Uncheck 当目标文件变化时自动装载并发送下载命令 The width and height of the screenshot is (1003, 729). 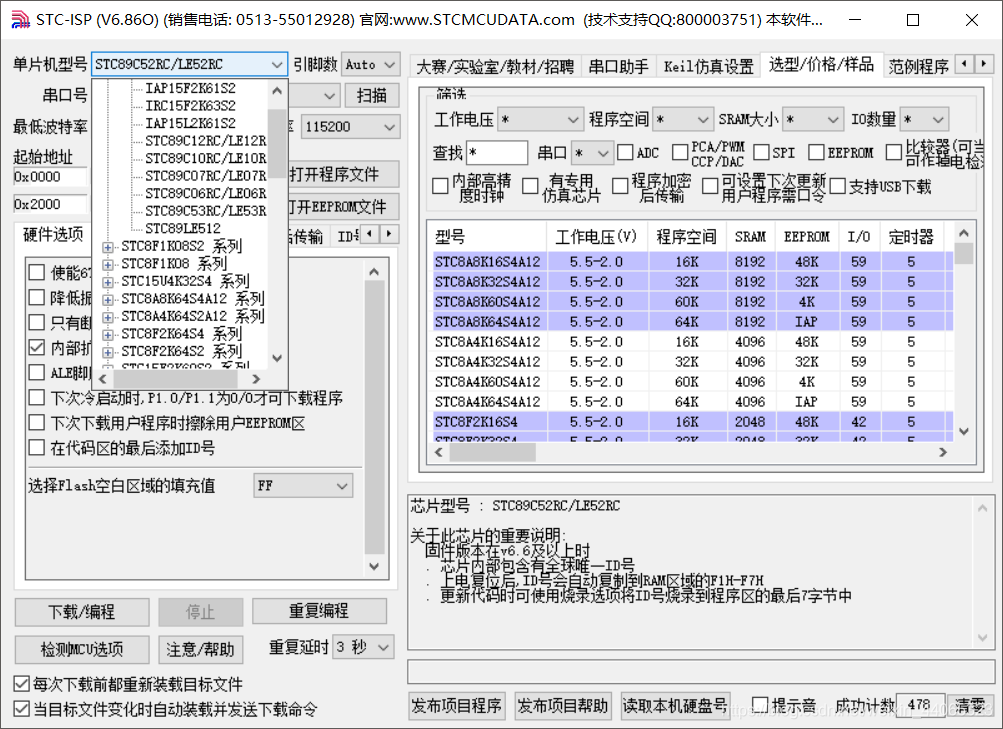(x=22, y=709)
